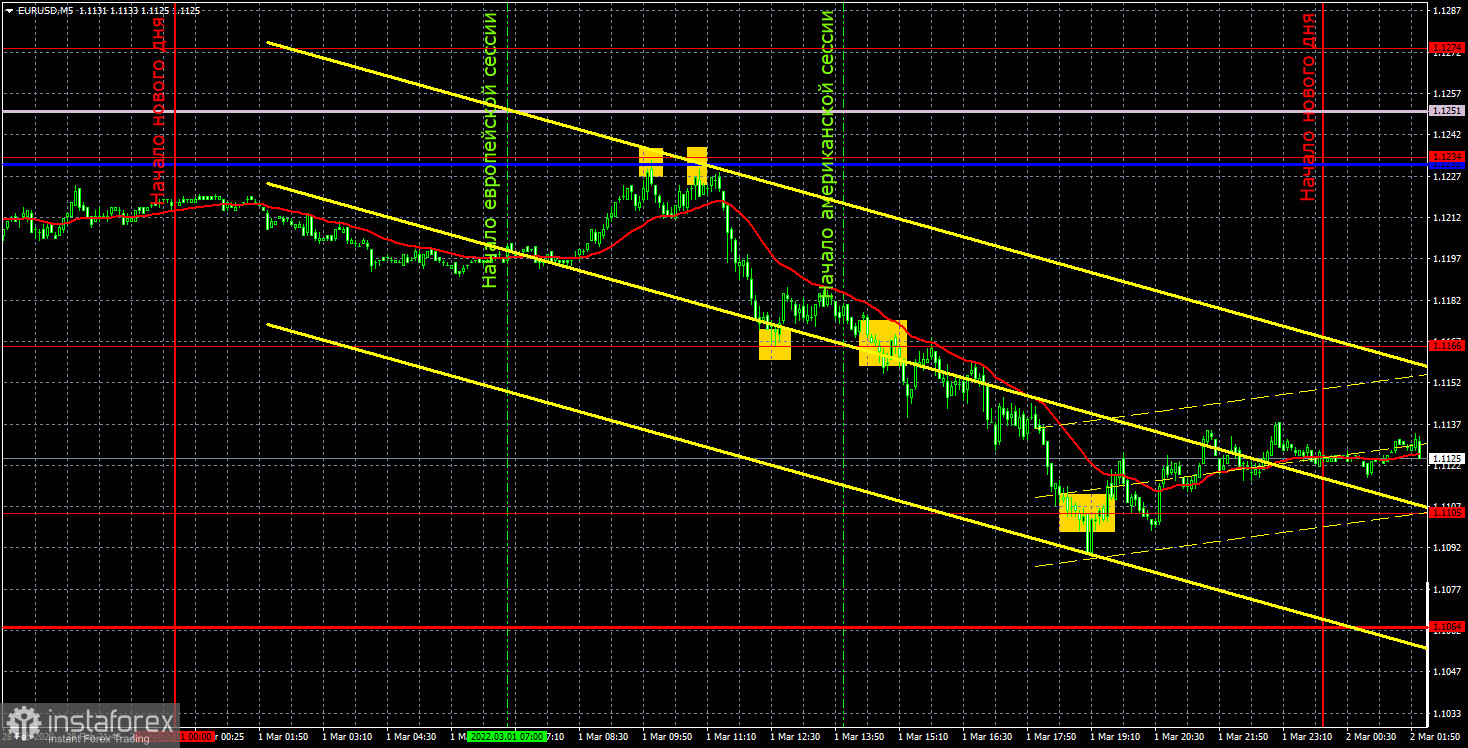The height and width of the screenshot is (748, 1468).
Task: Click the red 1.1165 price level label
Action: [x=1447, y=345]
